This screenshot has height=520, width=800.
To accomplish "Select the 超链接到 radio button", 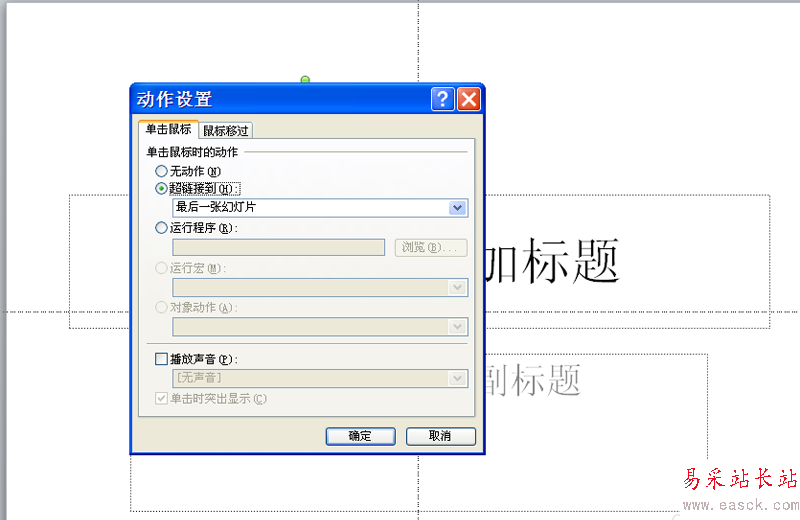I will [x=161, y=188].
